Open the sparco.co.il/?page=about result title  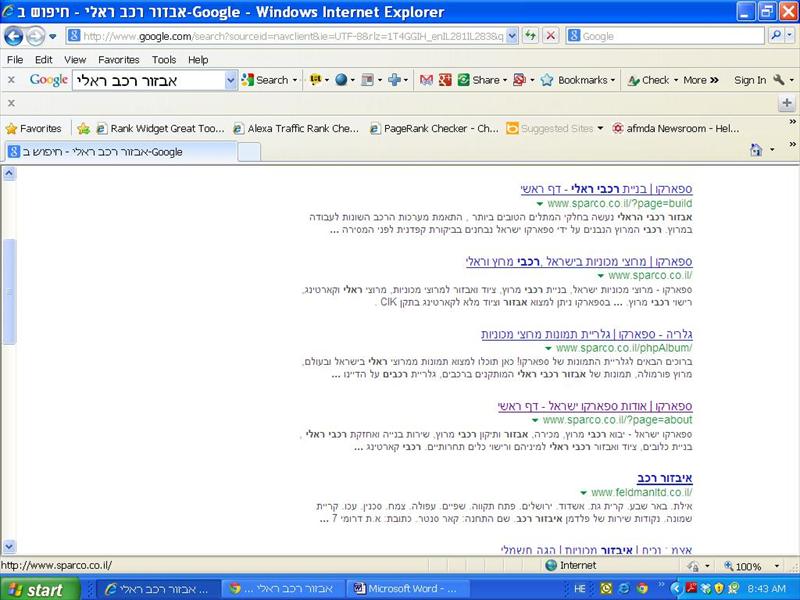(595, 406)
